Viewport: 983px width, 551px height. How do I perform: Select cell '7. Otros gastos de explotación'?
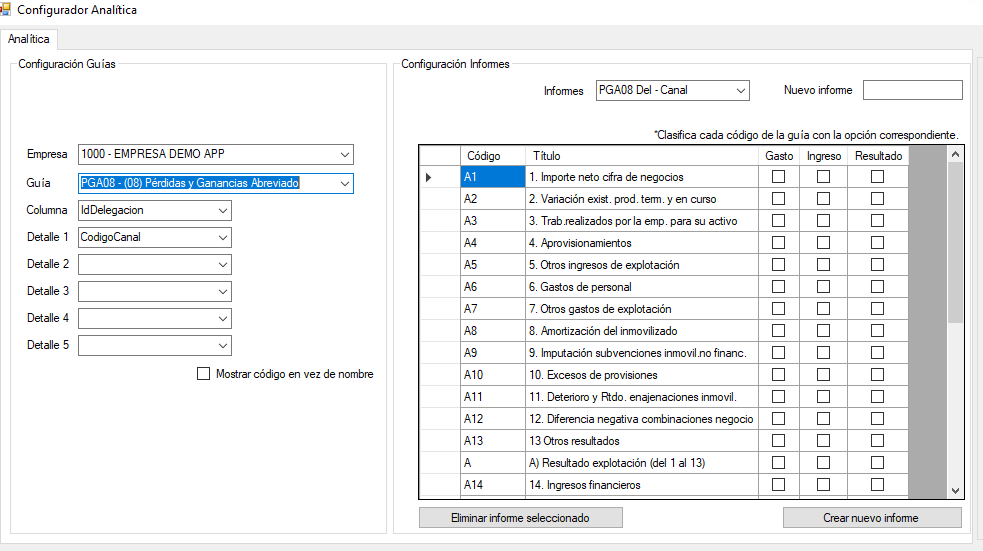click(x=642, y=308)
